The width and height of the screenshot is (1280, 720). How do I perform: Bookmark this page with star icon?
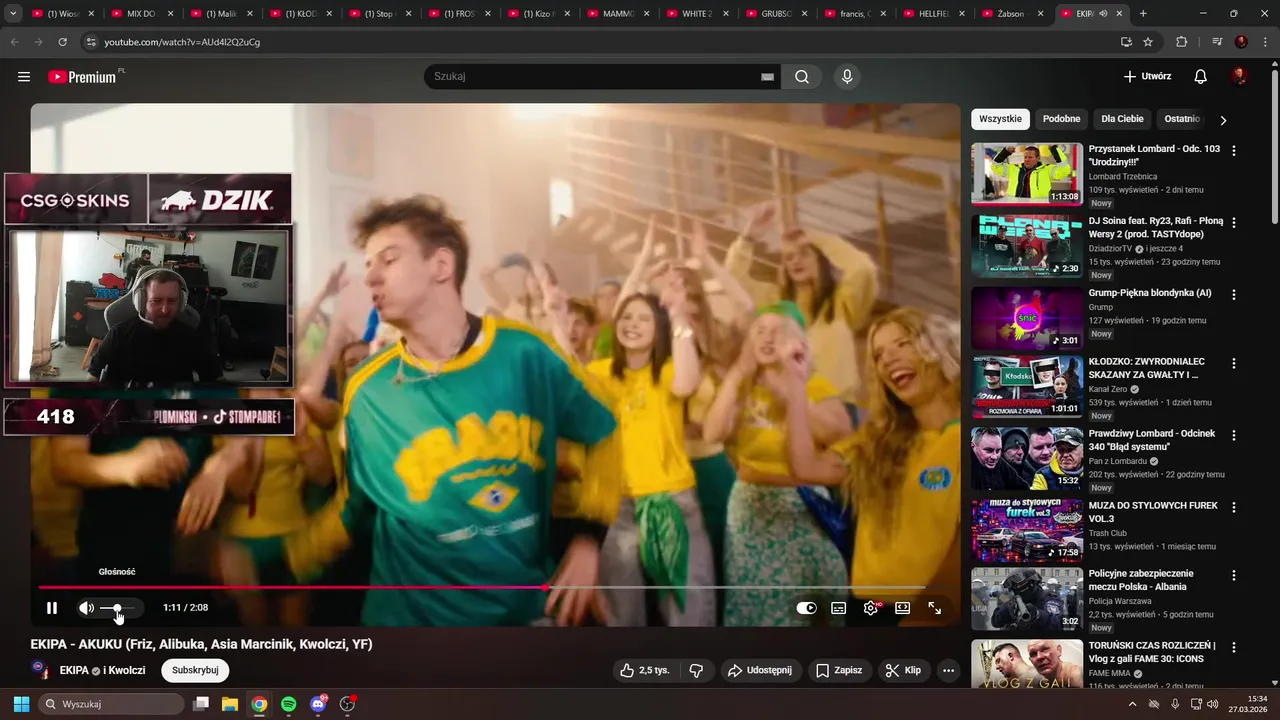point(1148,42)
